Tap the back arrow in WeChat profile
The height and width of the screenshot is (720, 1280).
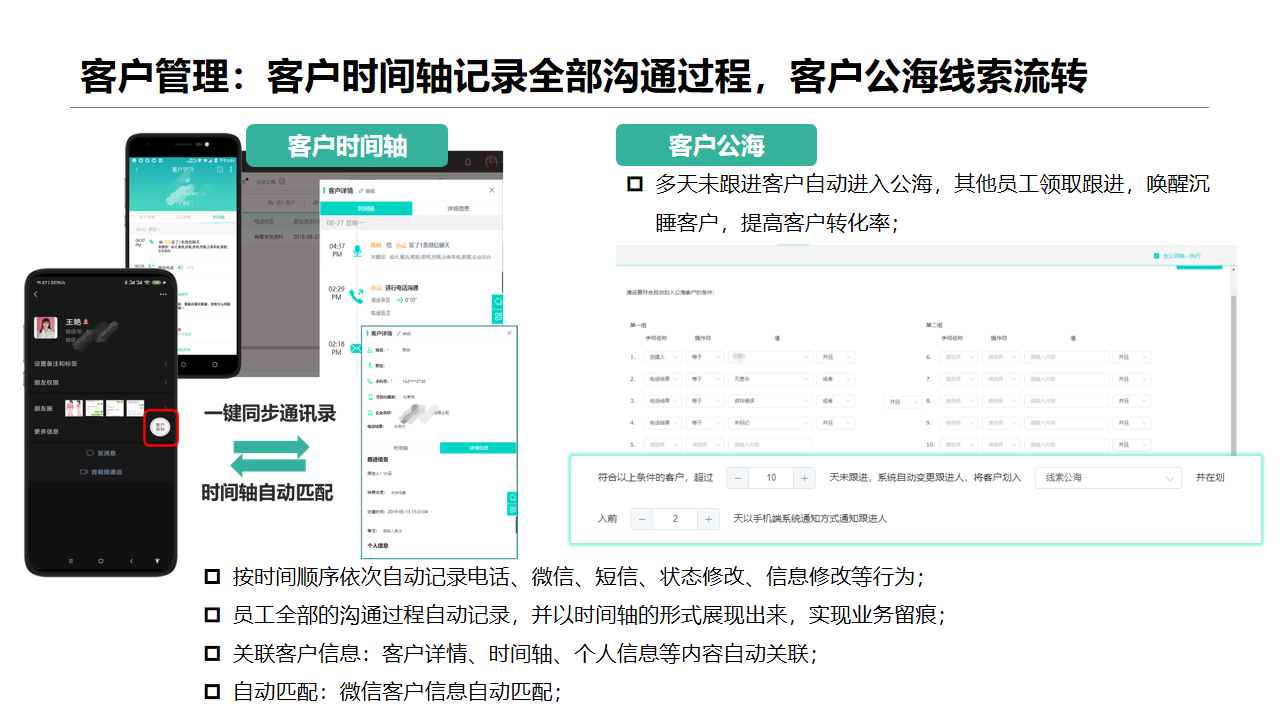(x=36, y=294)
